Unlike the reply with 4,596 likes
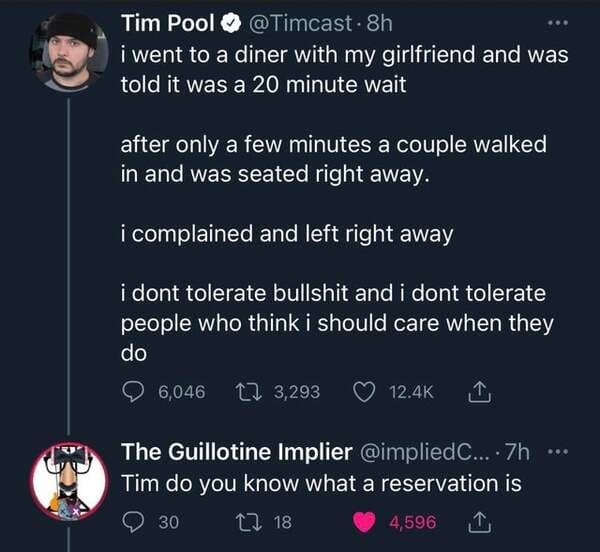This screenshot has width=600, height=552. tap(364, 522)
